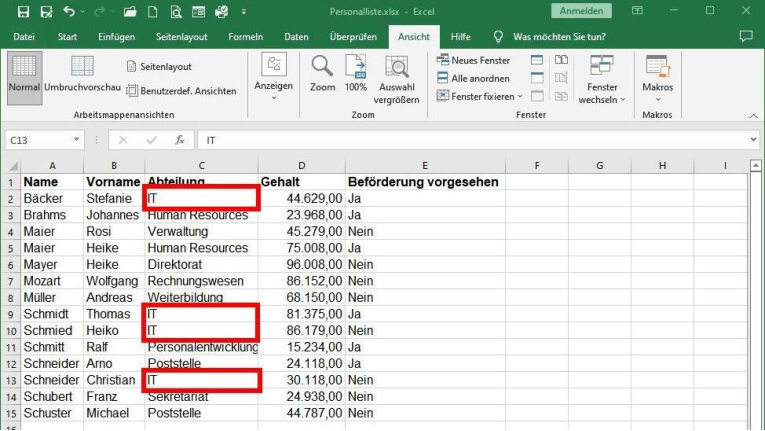Screen dimensions: 765x431
Task: Switch to Umbruchvorschau view
Action: (x=82, y=75)
